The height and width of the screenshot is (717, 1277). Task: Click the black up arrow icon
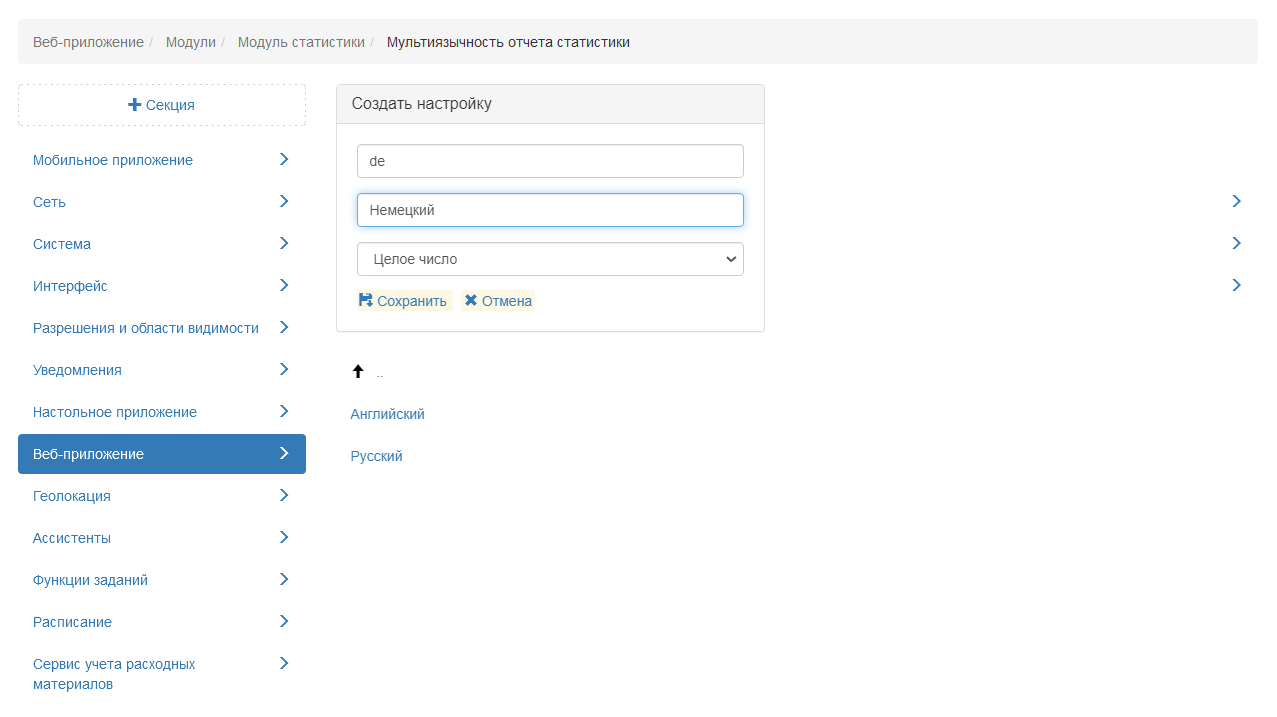[x=358, y=371]
